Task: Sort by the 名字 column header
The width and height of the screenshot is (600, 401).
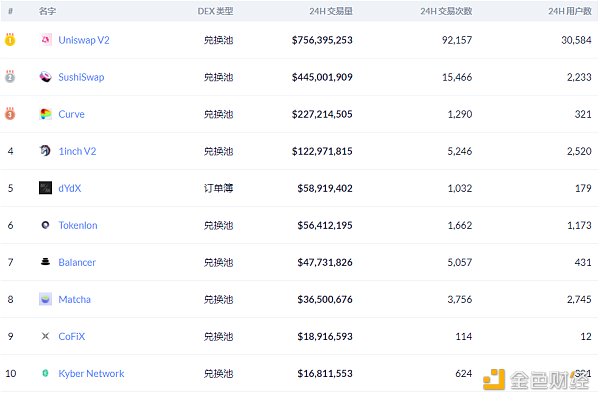Action: tap(47, 11)
